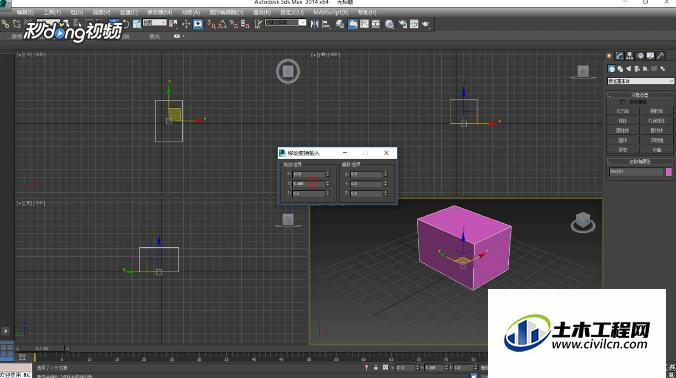
Task: Toggle the 3D Snaps button
Action: (x=211, y=24)
